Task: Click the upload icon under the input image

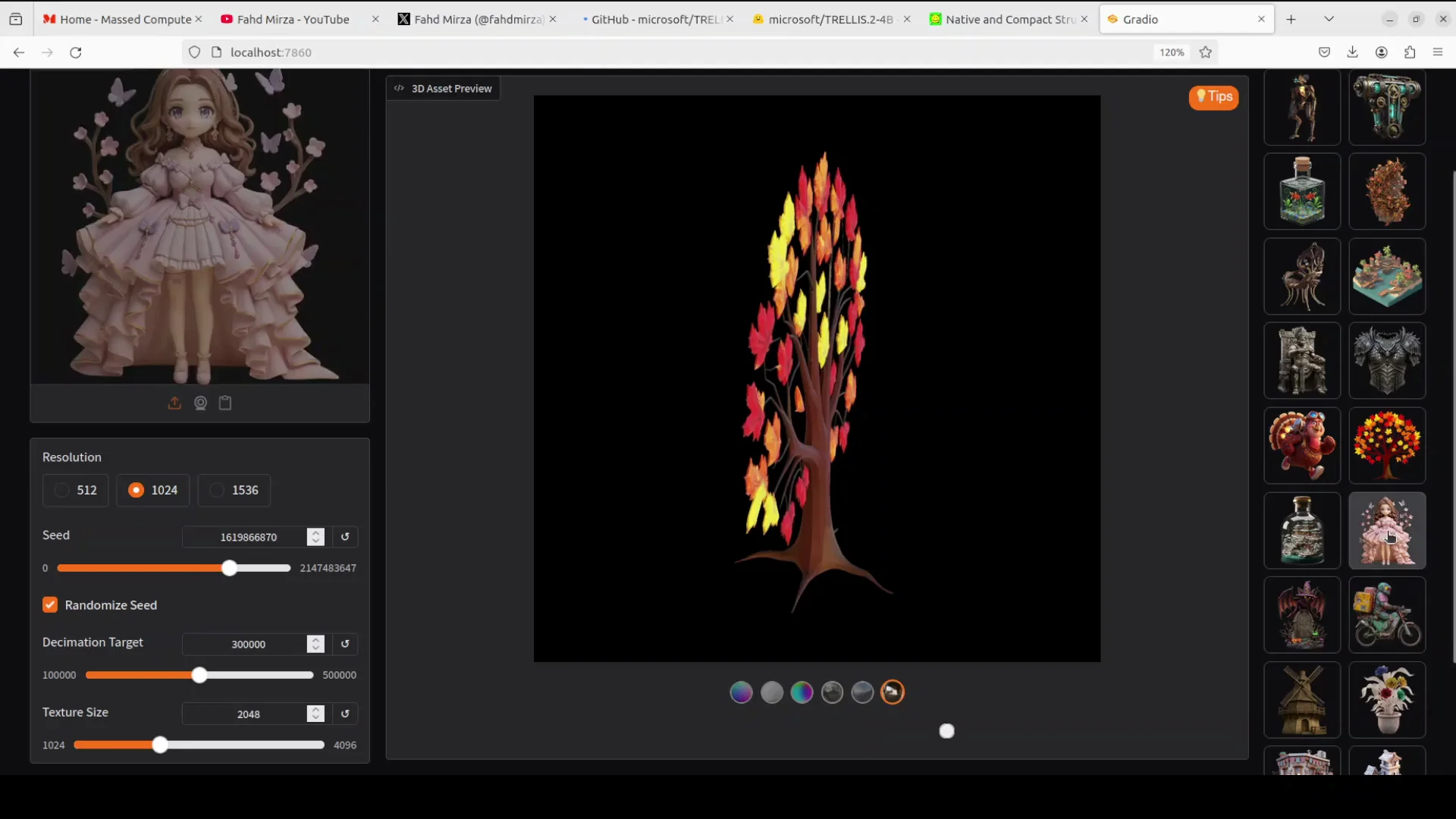Action: click(174, 403)
